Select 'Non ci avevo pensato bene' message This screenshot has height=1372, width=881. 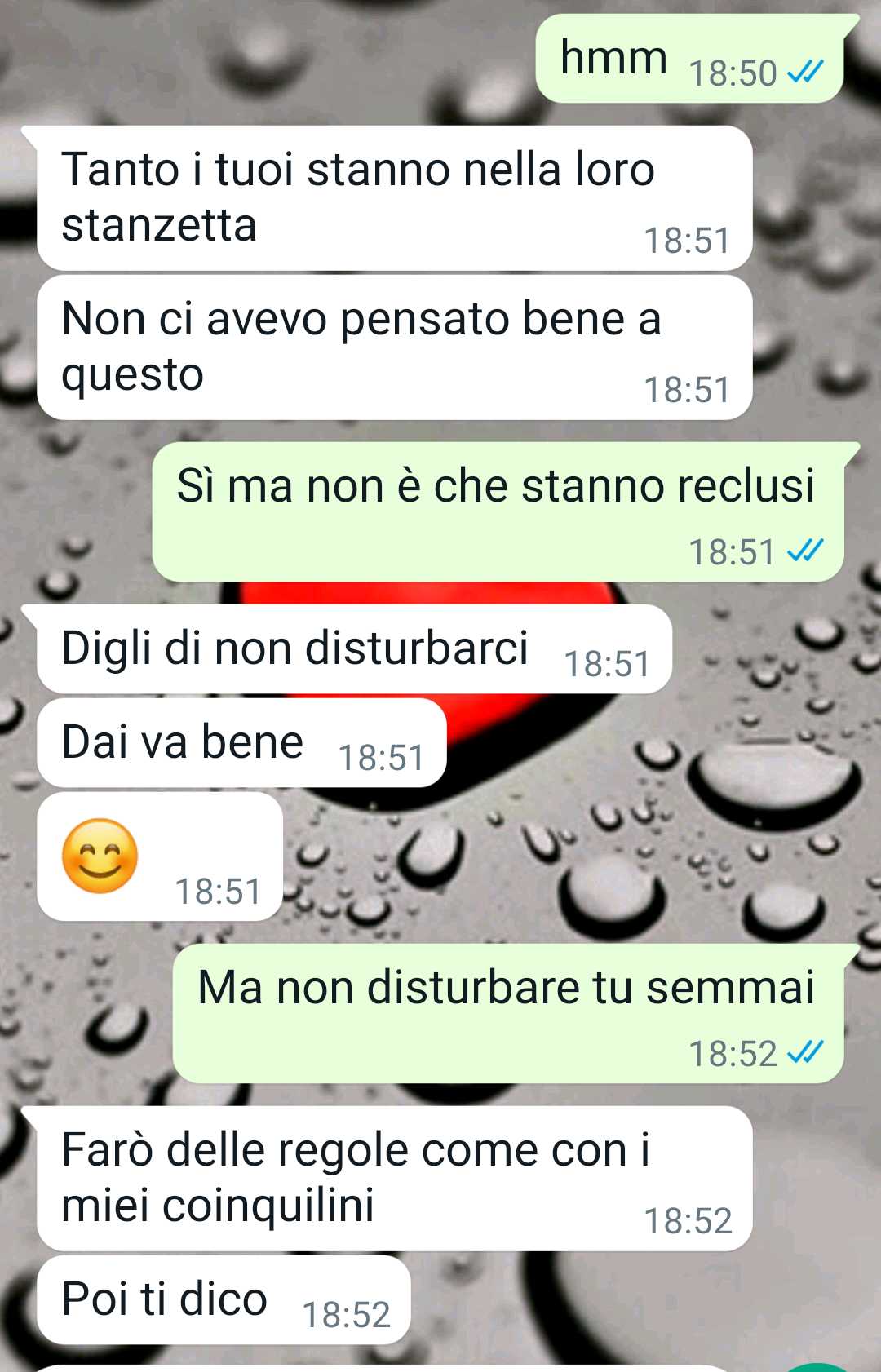[394, 347]
